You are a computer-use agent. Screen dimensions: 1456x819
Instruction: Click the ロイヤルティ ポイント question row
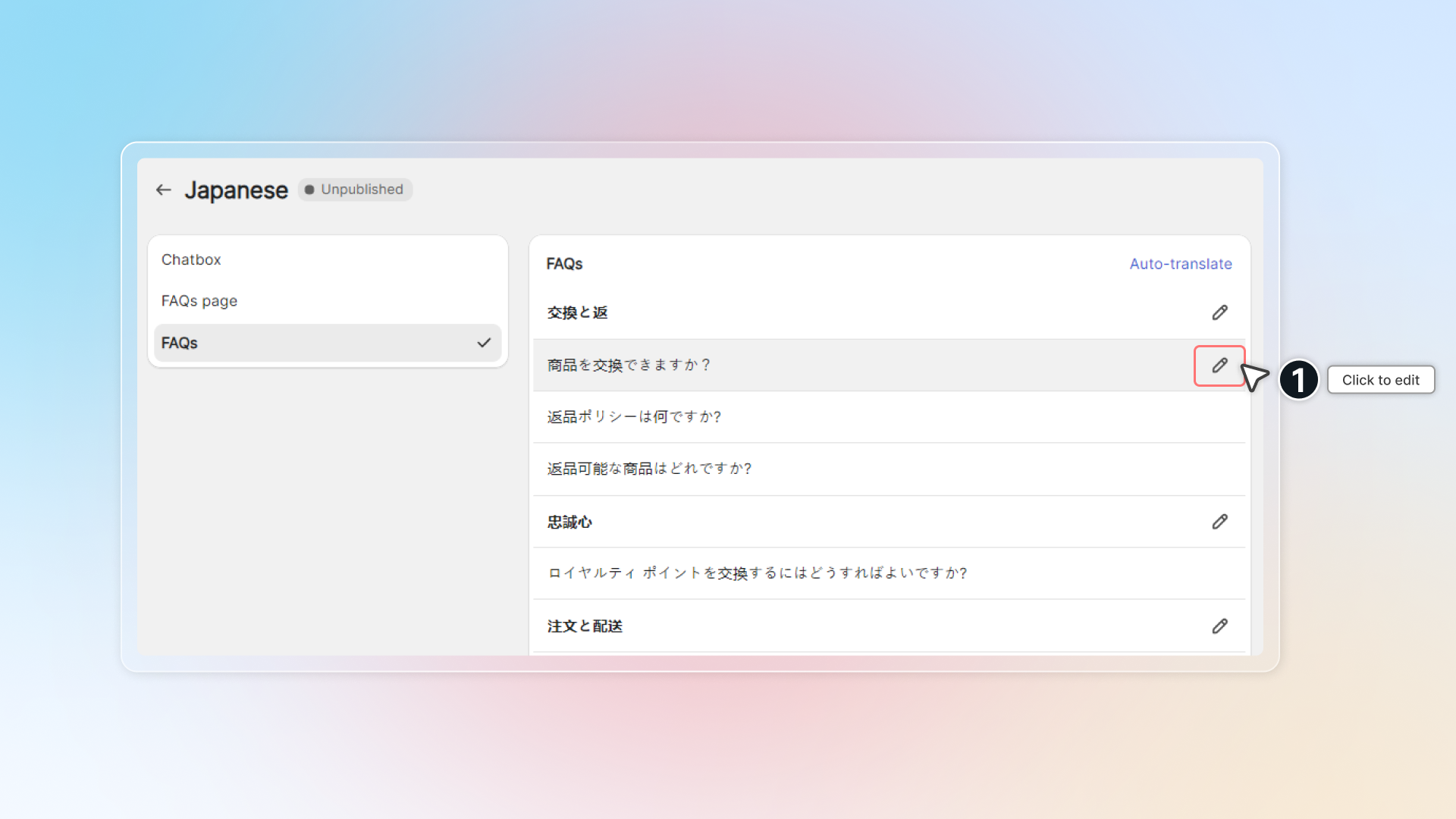tap(757, 573)
